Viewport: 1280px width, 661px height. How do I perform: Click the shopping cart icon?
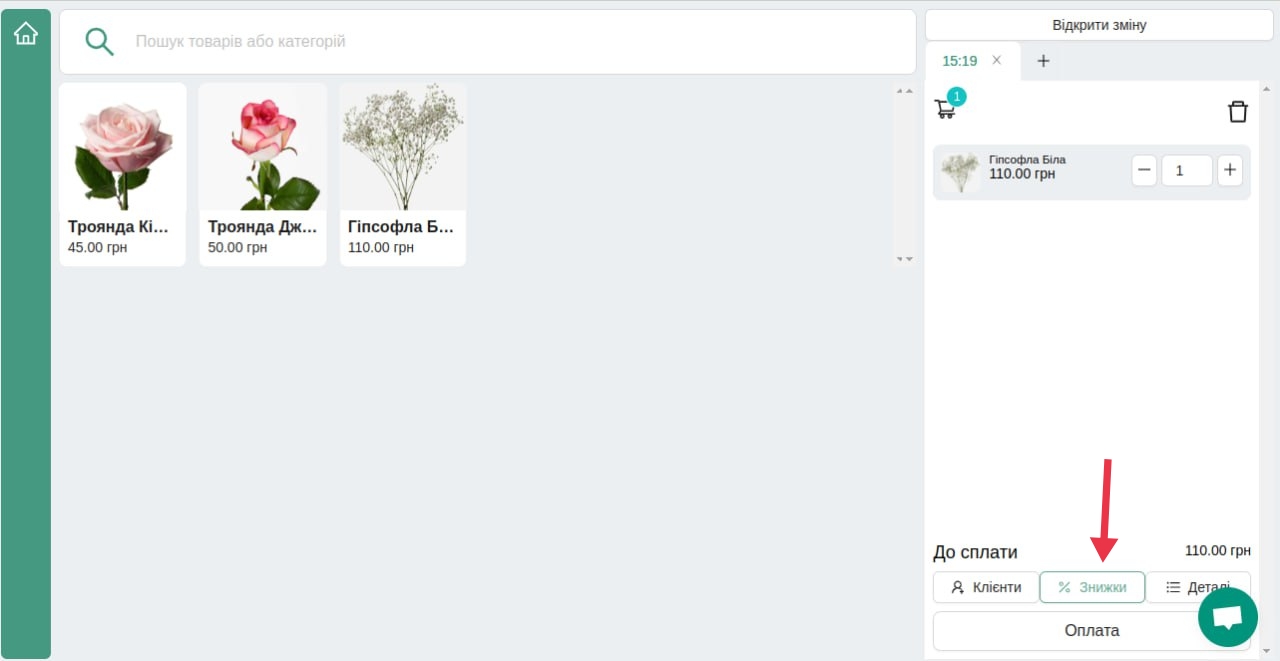pyautogui.click(x=945, y=109)
